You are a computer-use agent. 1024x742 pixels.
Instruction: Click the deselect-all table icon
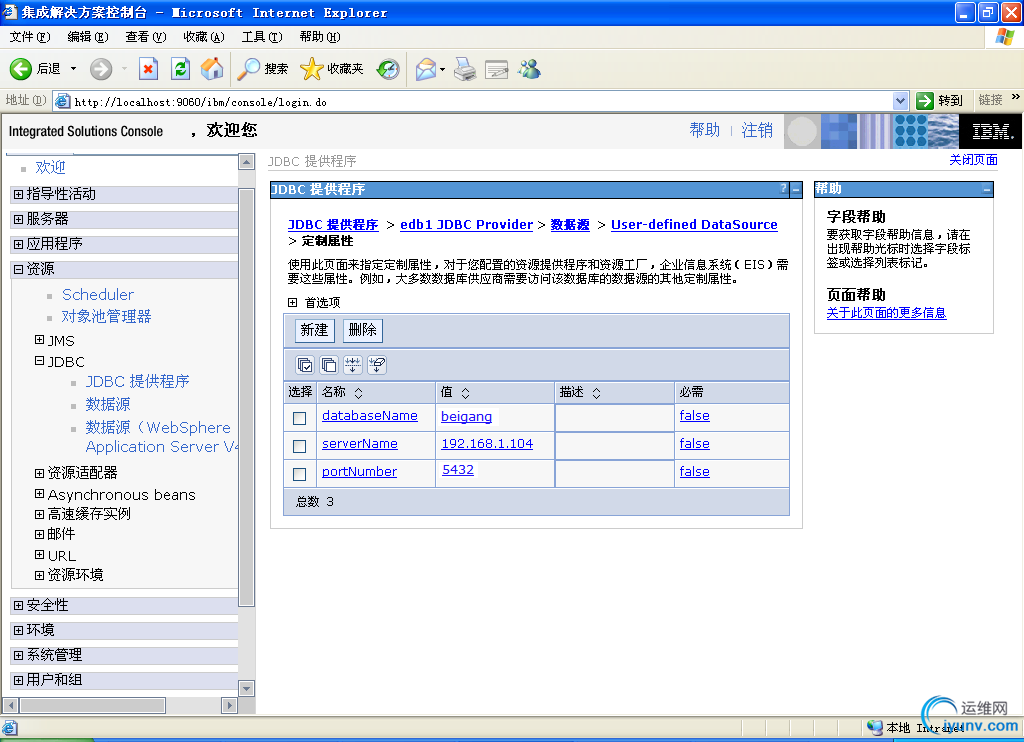(x=328, y=364)
